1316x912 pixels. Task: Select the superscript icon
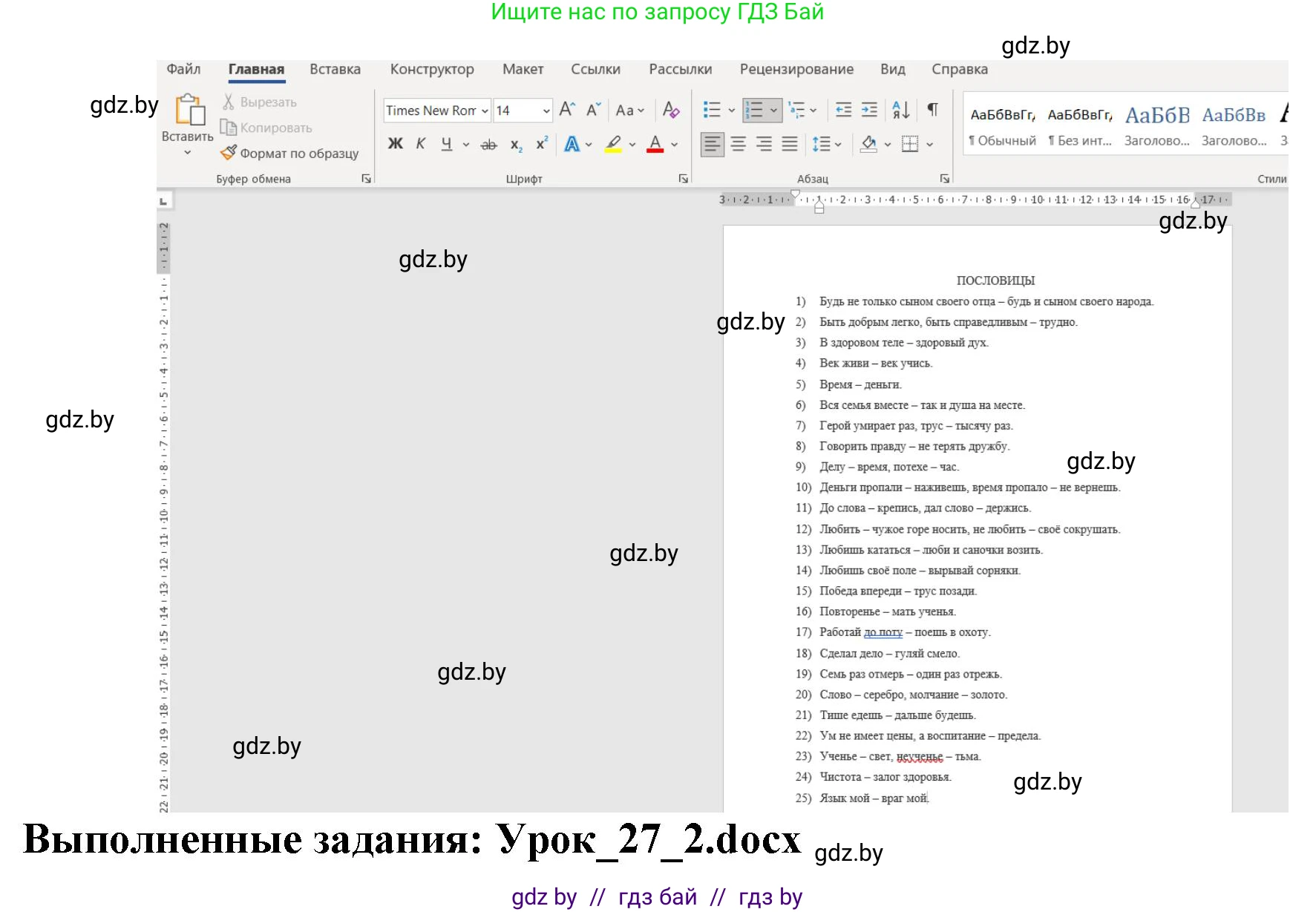coord(540,143)
